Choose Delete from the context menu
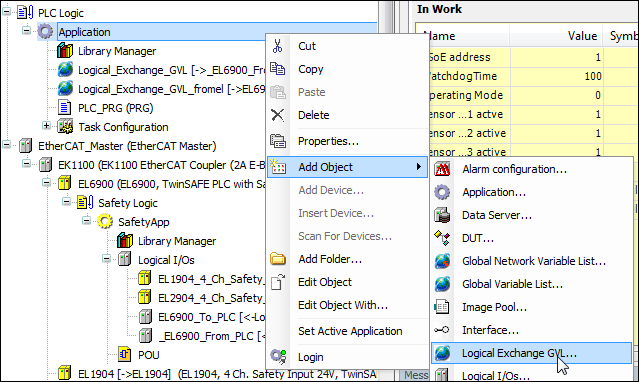The width and height of the screenshot is (639, 382). [347, 115]
